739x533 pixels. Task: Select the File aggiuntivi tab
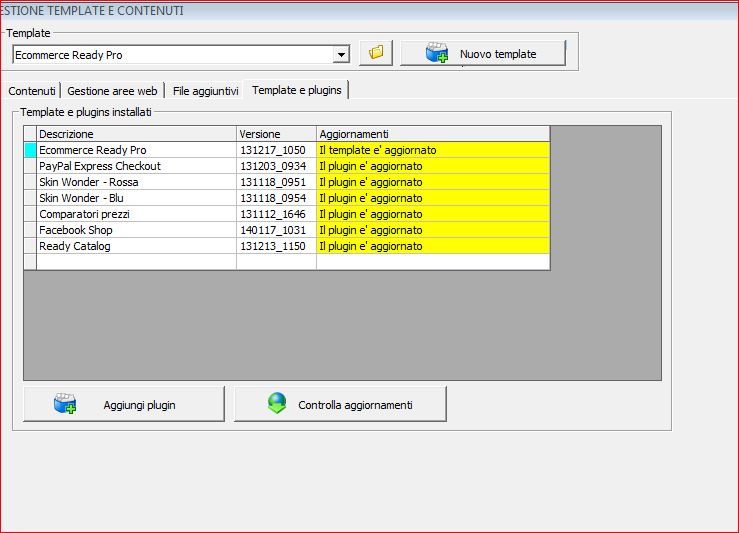(205, 90)
